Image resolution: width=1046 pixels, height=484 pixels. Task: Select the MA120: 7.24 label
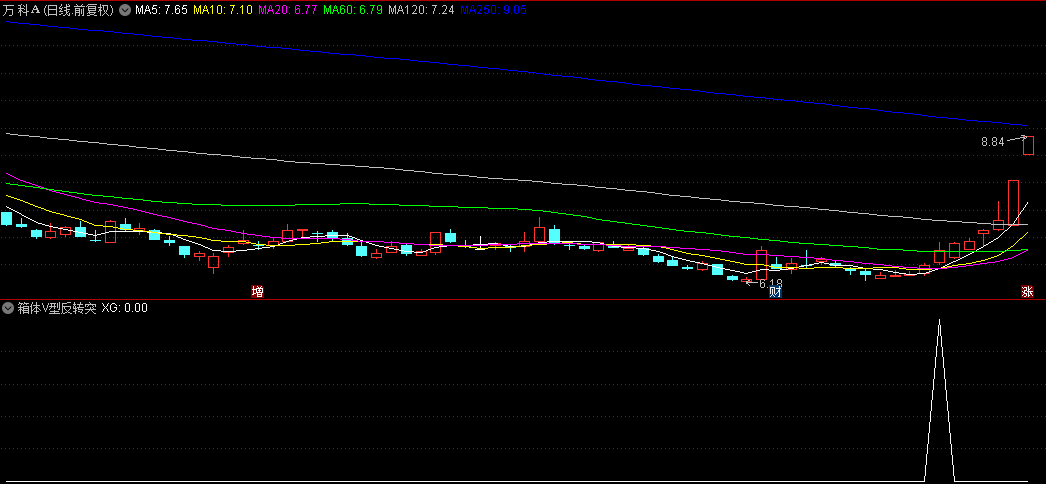click(x=422, y=10)
